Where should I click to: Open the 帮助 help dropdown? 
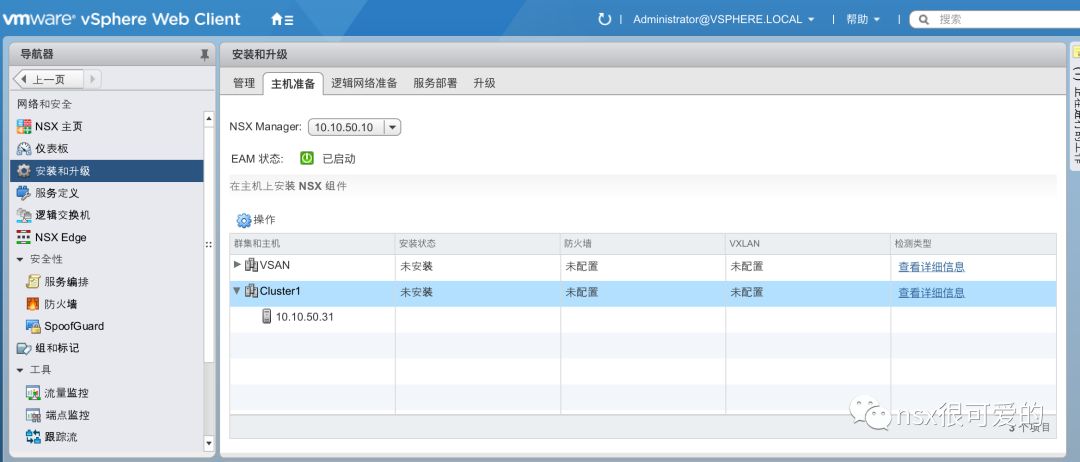click(x=863, y=19)
